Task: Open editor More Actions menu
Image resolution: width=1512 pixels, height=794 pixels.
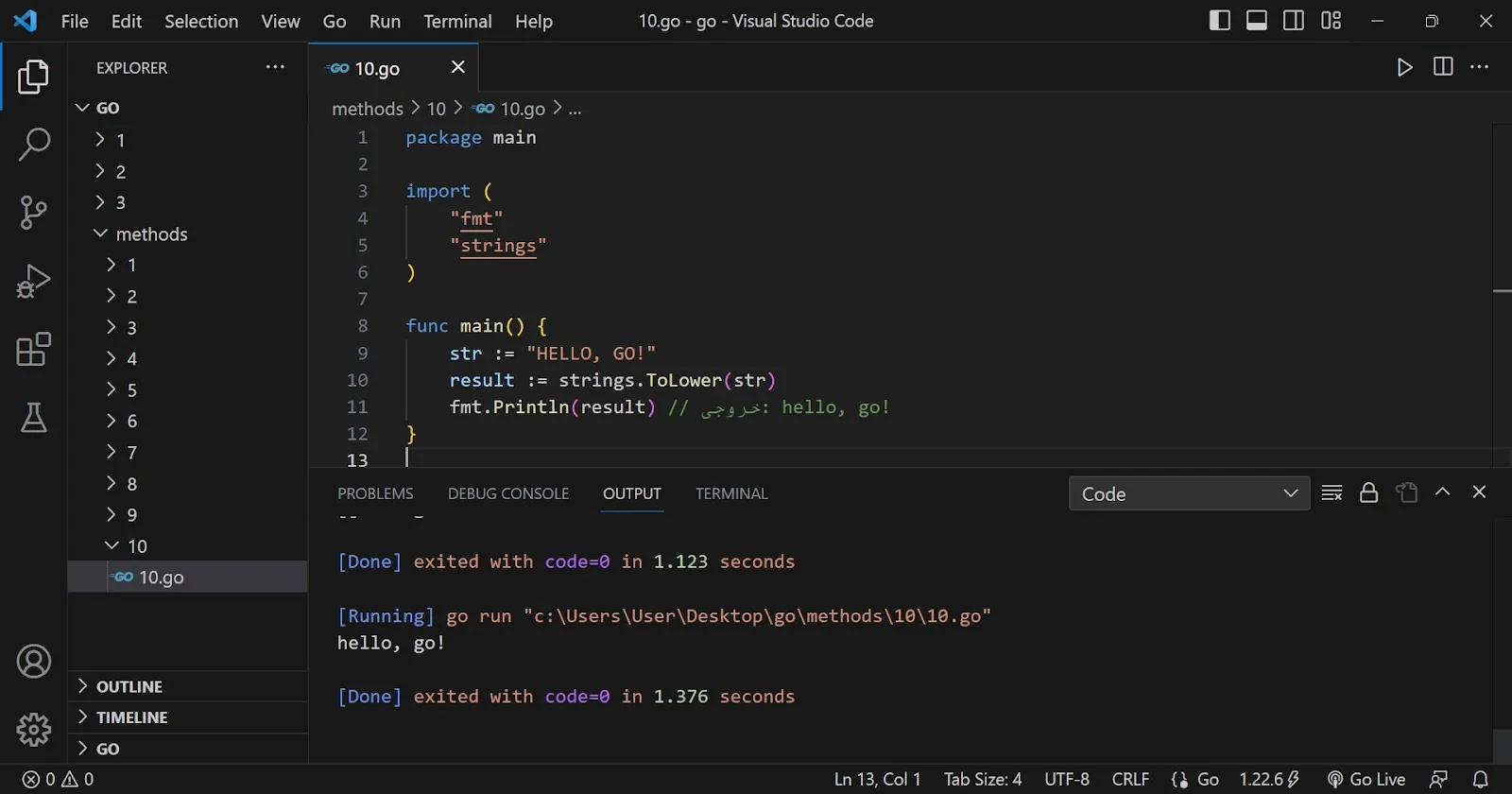Action: (1480, 67)
